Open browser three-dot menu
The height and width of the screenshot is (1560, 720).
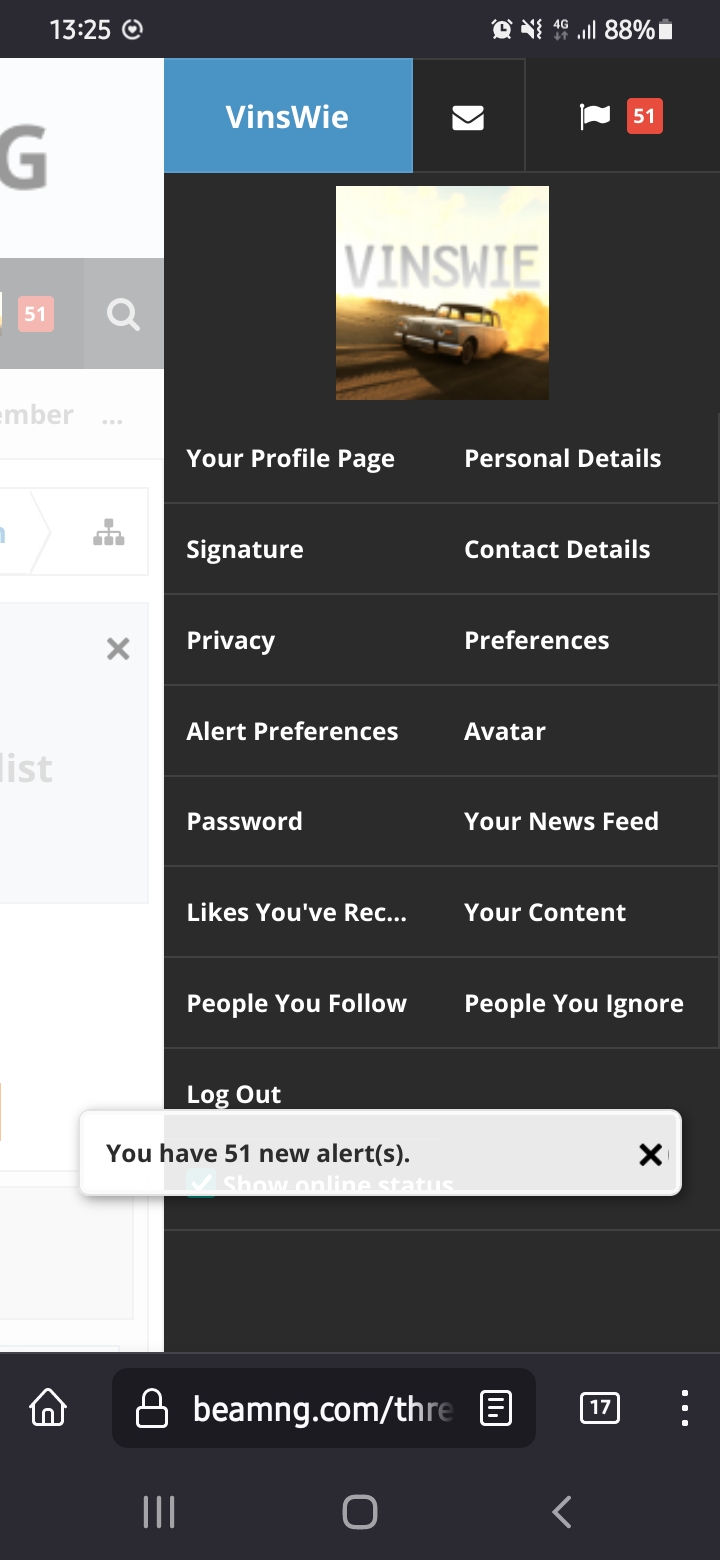tap(684, 1408)
